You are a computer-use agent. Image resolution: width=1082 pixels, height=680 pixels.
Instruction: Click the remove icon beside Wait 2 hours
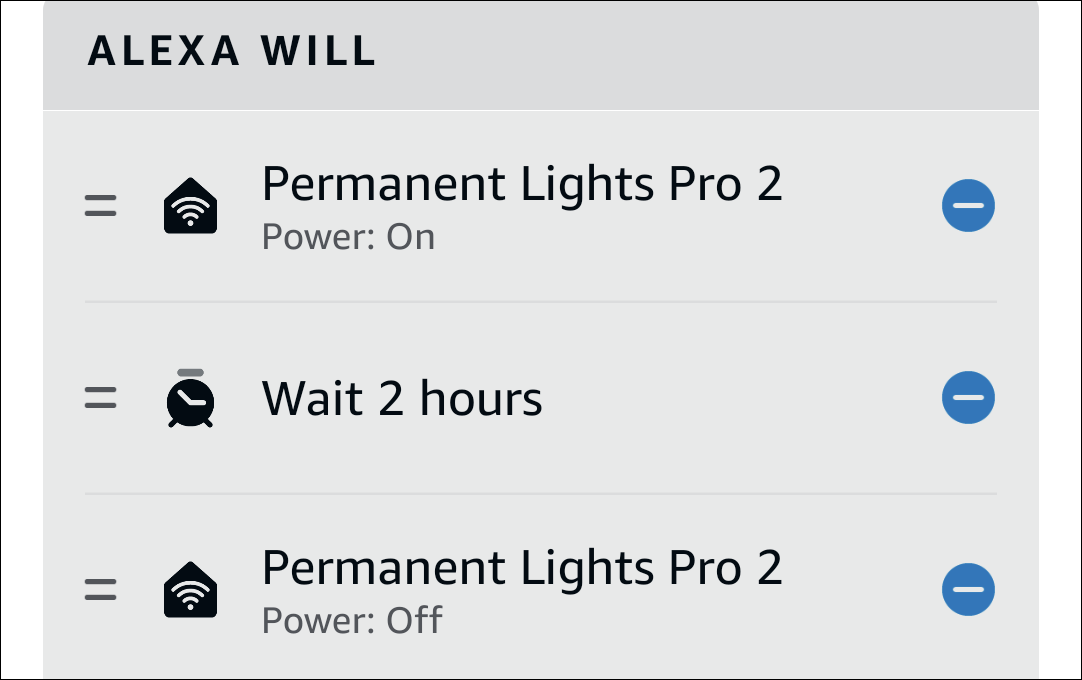click(968, 397)
